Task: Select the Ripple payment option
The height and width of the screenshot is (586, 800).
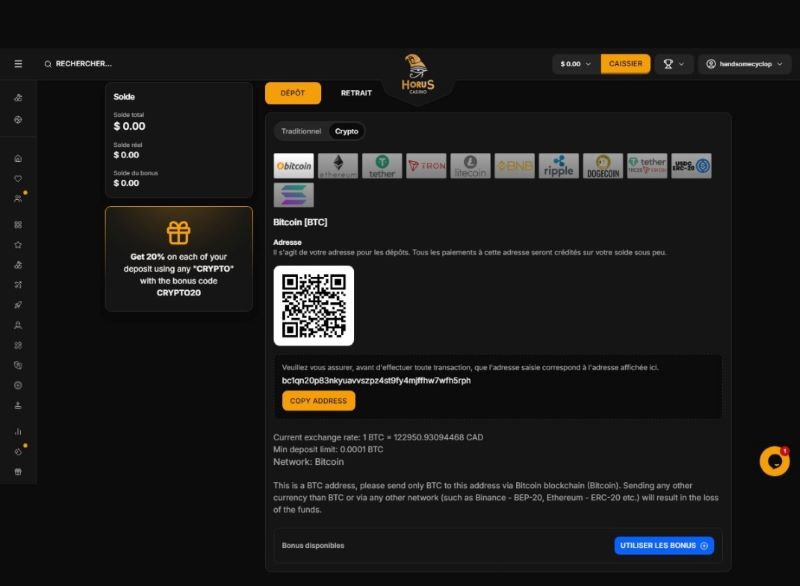Action: point(559,166)
